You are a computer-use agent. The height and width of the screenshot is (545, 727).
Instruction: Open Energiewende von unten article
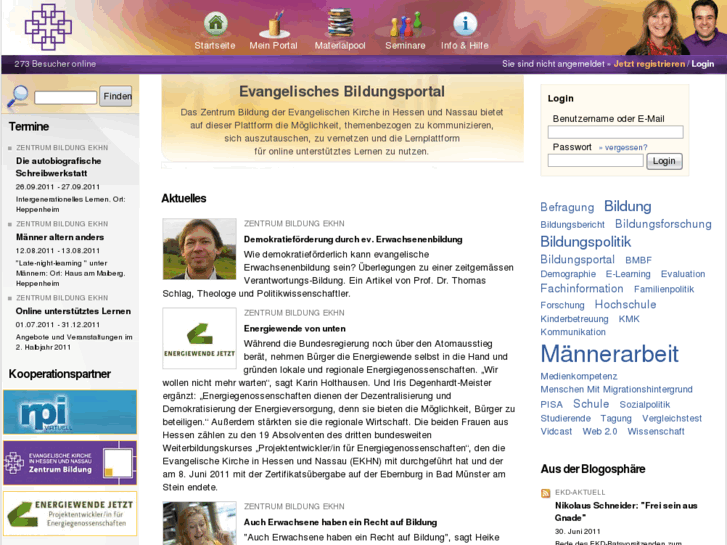click(295, 328)
